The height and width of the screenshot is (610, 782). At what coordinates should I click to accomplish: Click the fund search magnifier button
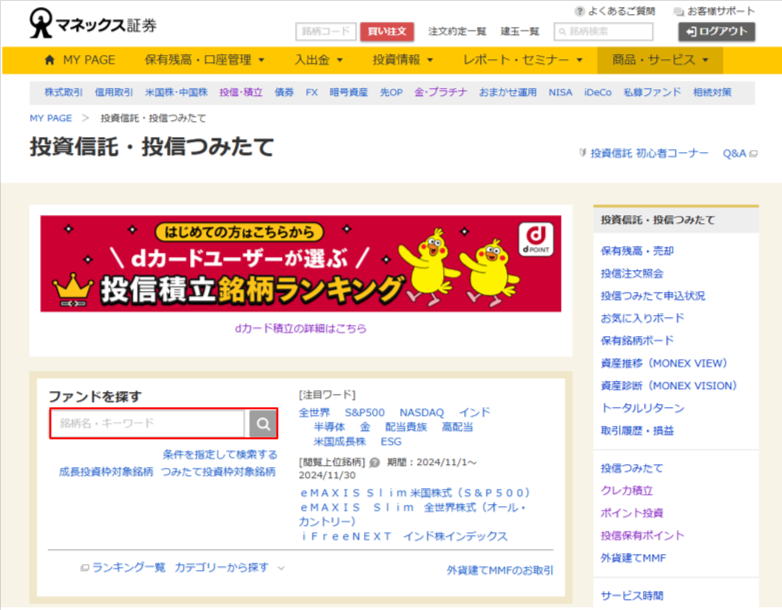[x=263, y=424]
